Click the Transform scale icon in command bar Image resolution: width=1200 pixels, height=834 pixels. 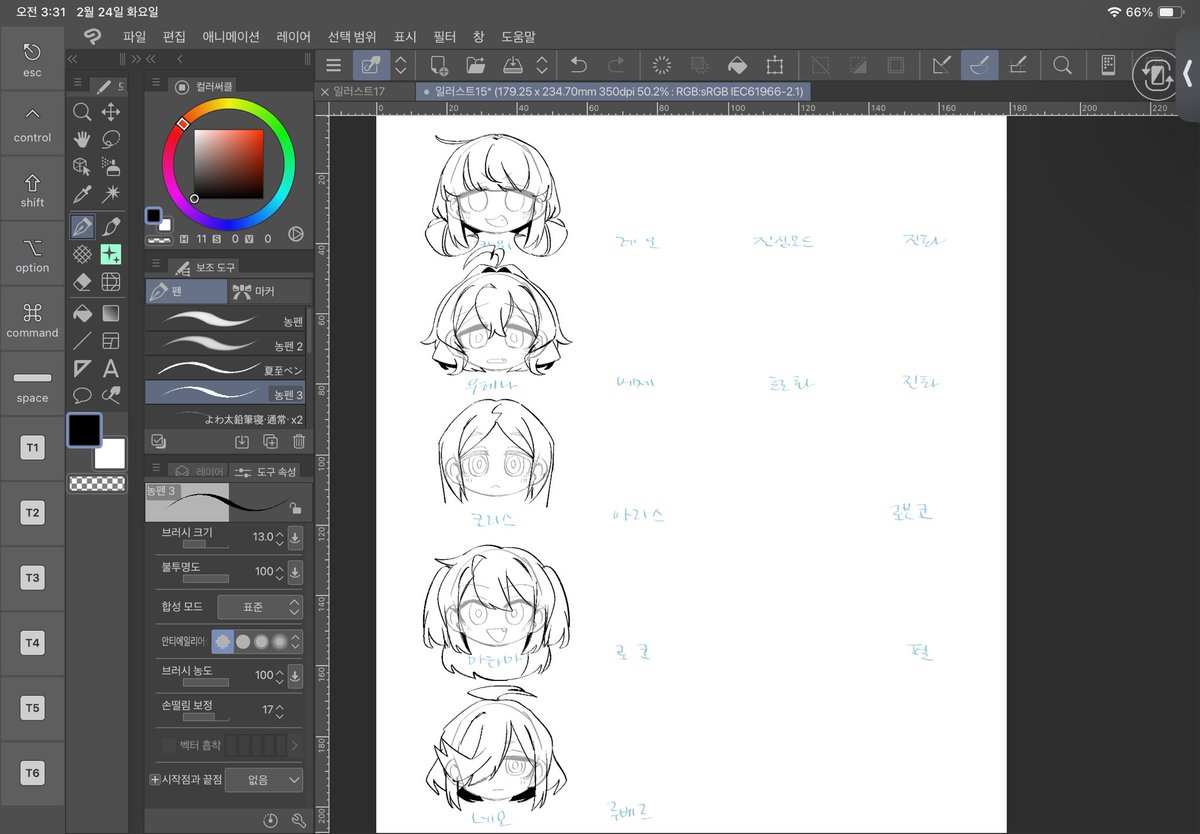point(775,65)
